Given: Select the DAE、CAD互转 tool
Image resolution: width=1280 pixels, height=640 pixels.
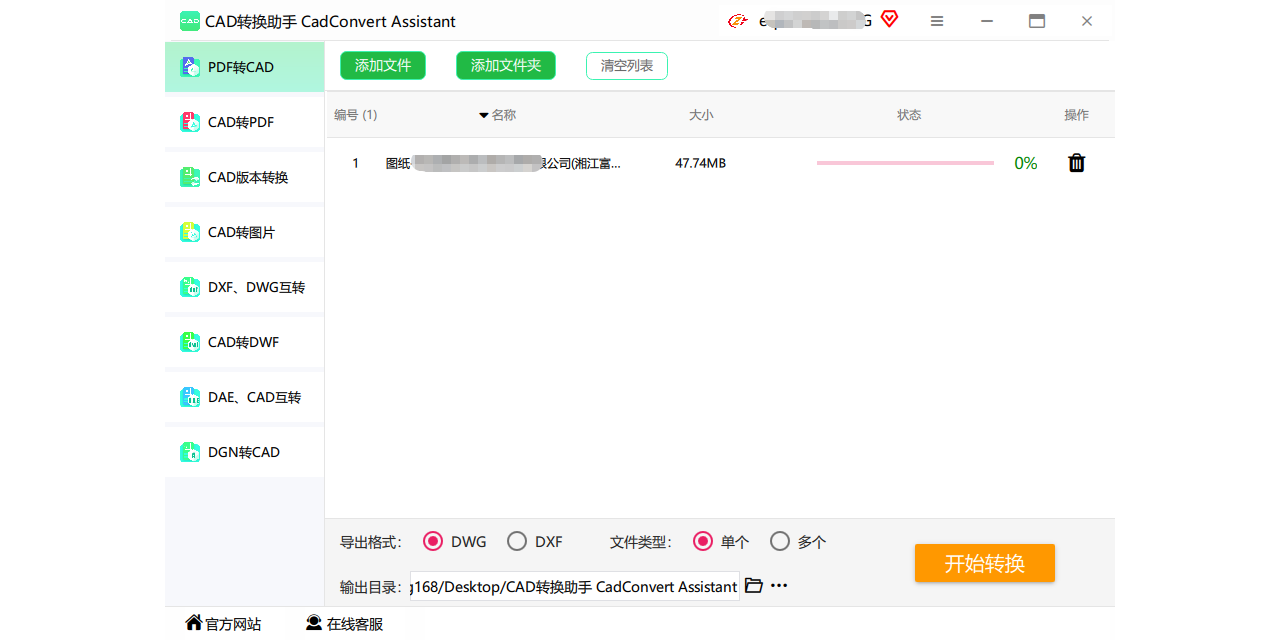Looking at the screenshot, I should click(x=244, y=396).
